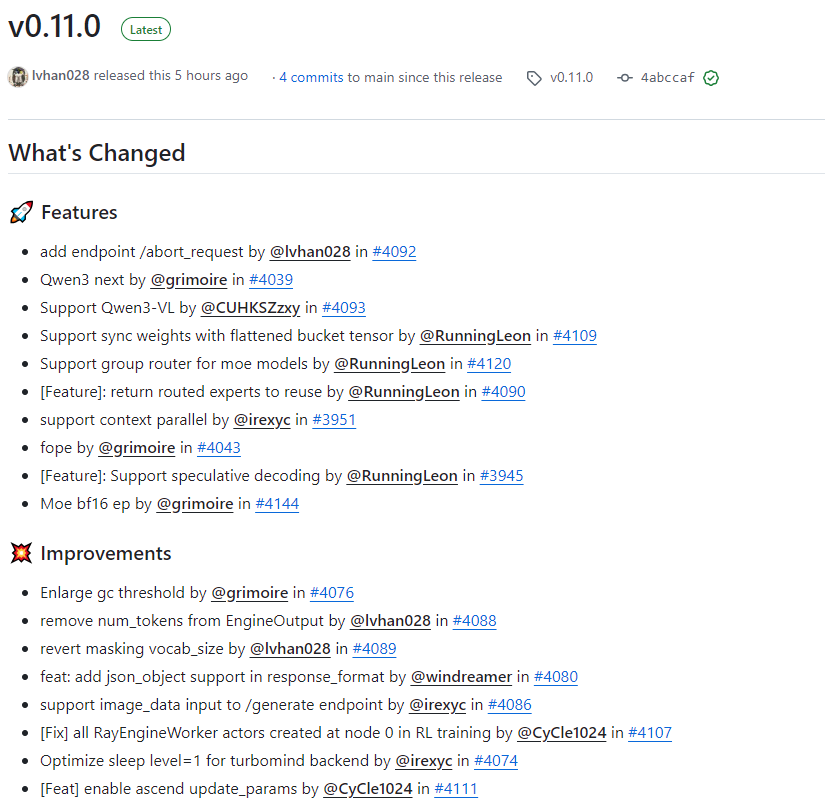Visit @windreamer's profile link
The width and height of the screenshot is (825, 808).
(462, 677)
